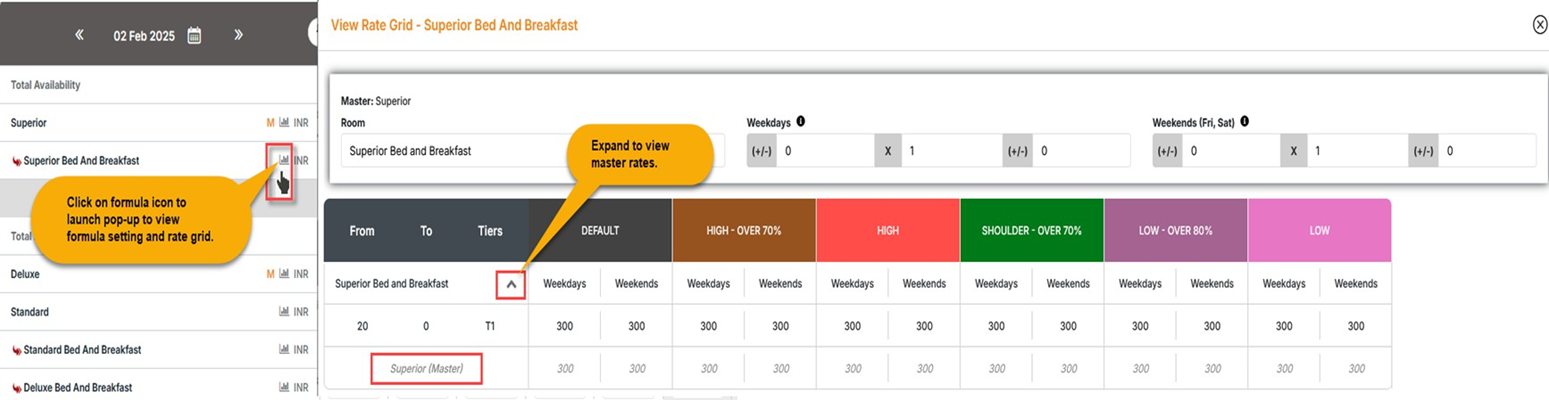Image resolution: width=1549 pixels, height=400 pixels.
Task: Click formula icon for Superior Bed And Breakfast
Action: point(284,160)
